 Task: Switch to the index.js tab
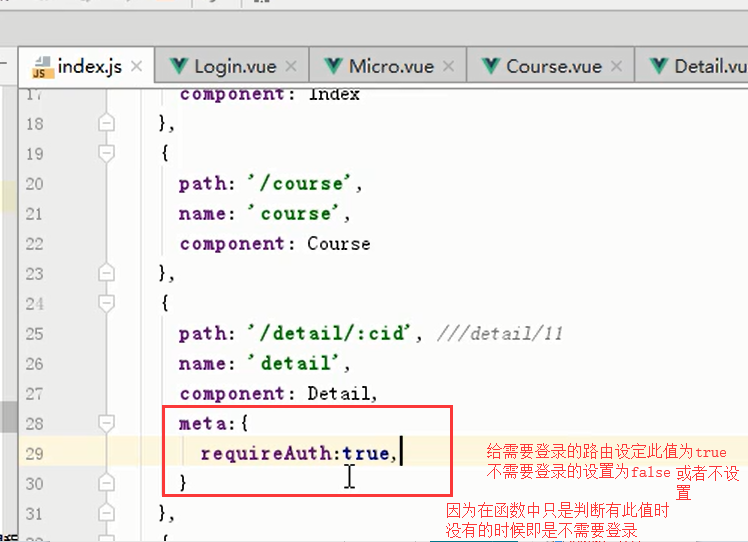tap(86, 66)
